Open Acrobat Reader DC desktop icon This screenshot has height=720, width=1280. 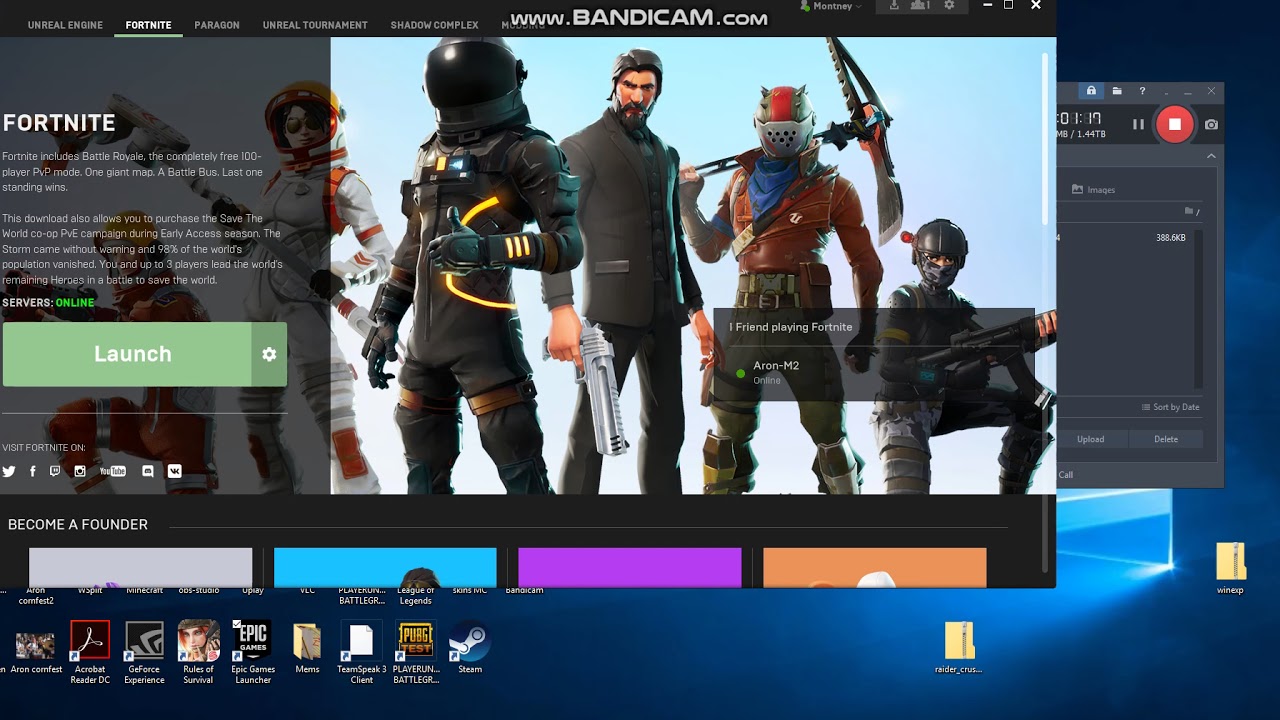(x=90, y=653)
